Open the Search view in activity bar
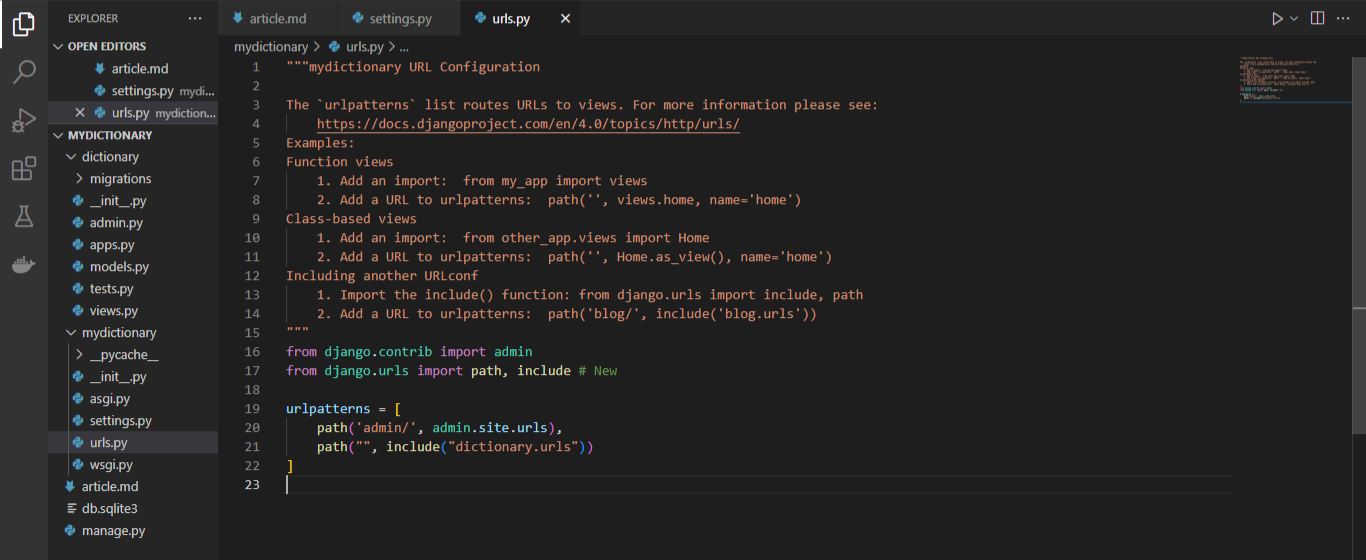Image resolution: width=1366 pixels, height=560 pixels. (x=24, y=72)
